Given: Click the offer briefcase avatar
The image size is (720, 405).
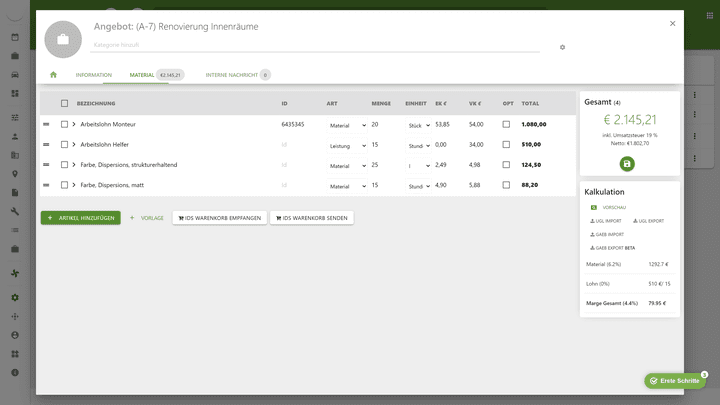Looking at the screenshot, I should (x=63, y=39).
